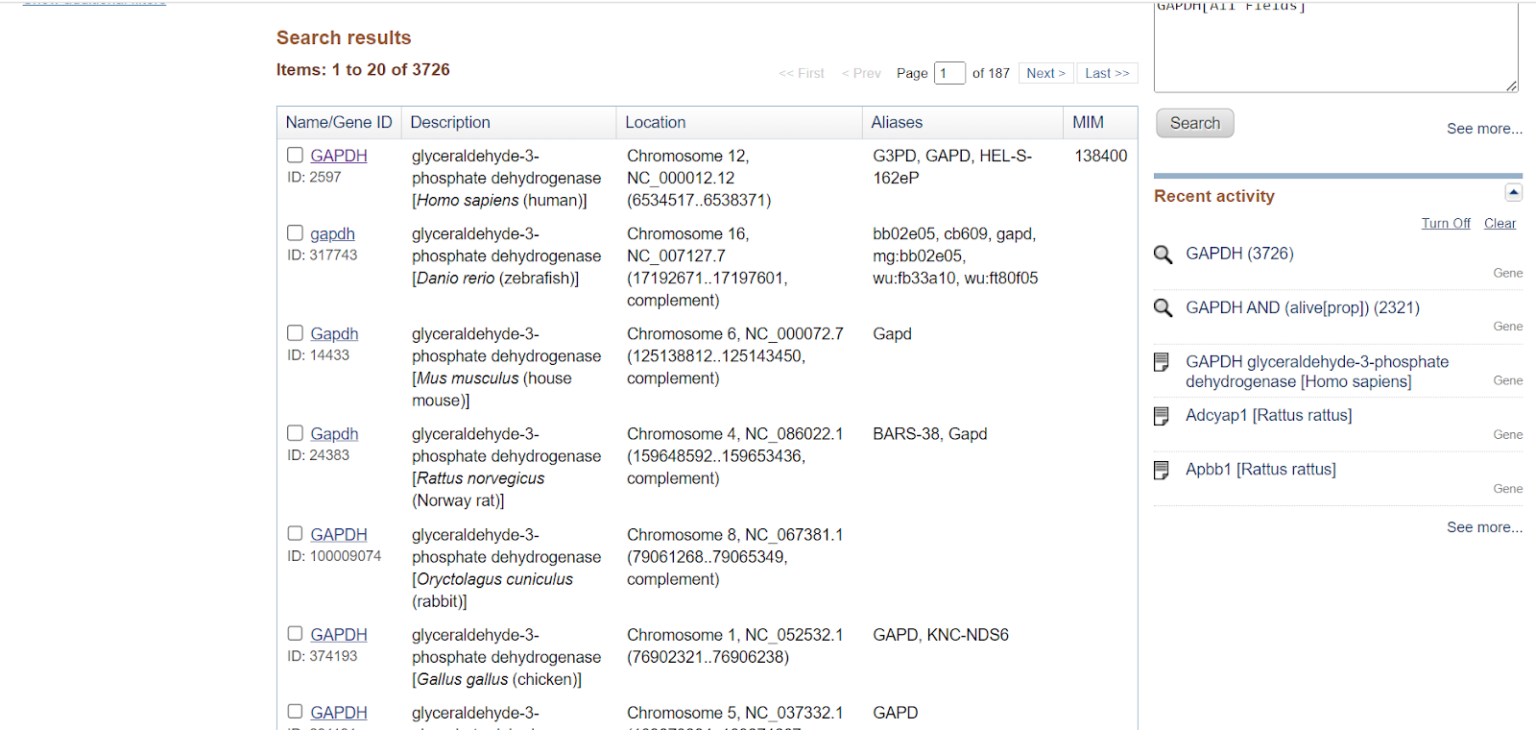This screenshot has height=730, width=1536.
Task: Open the human GAPDH gene entry
Action: click(x=338, y=155)
